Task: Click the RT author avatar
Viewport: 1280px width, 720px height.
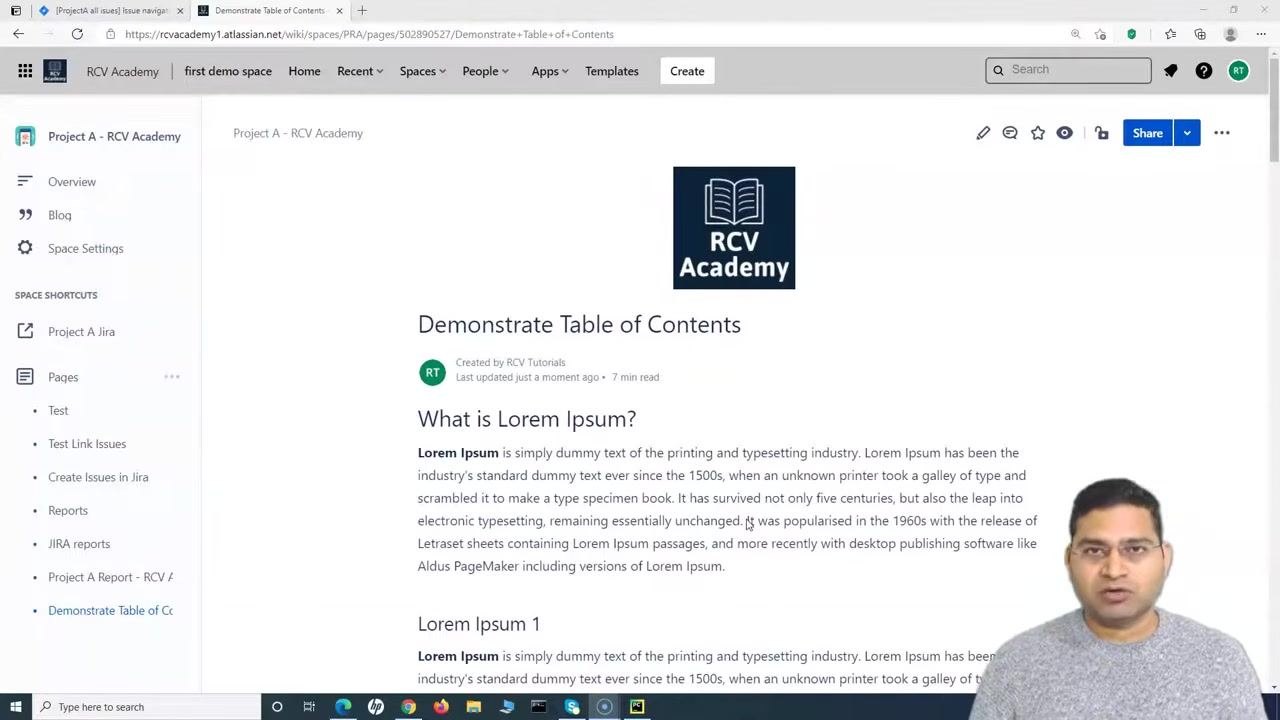Action: pos(432,372)
